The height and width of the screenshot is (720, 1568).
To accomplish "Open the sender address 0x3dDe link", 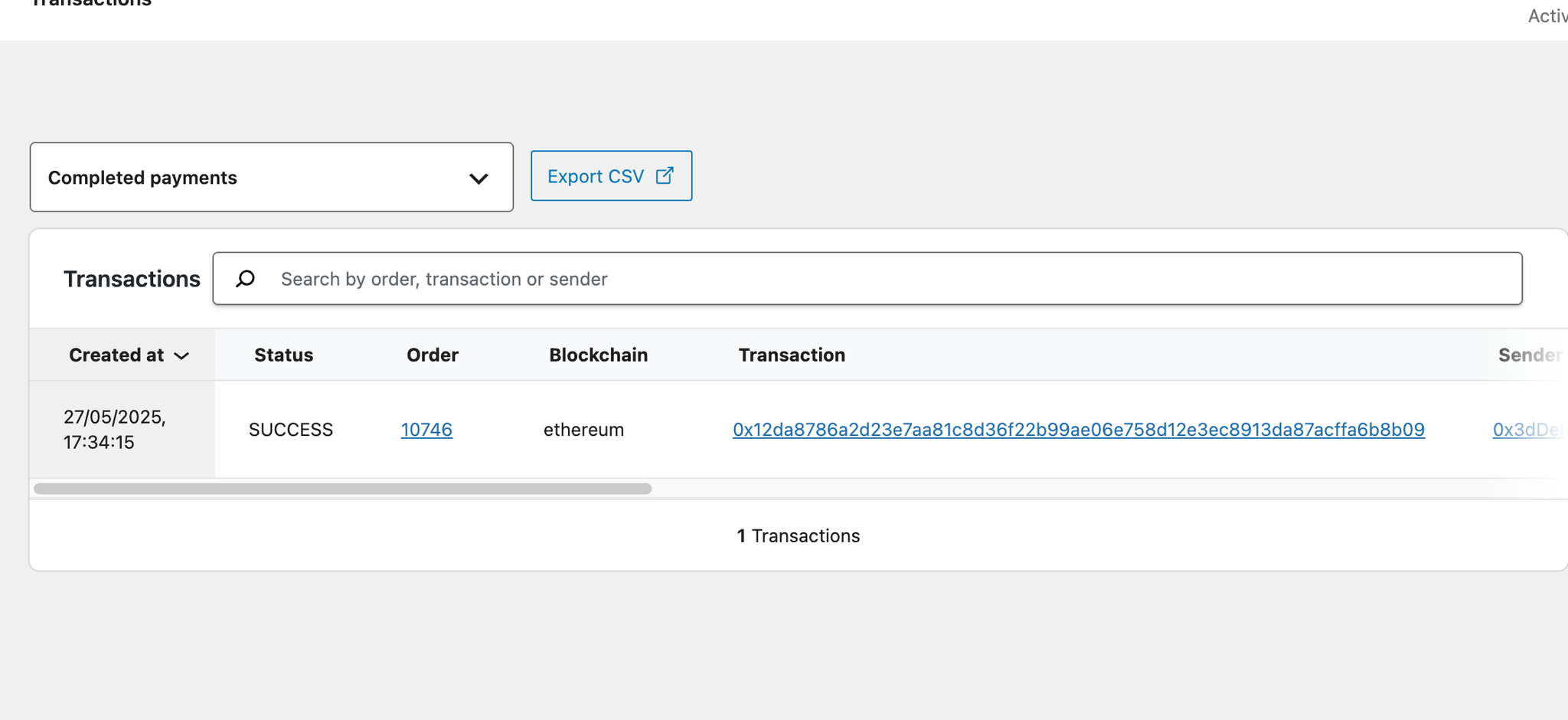I will coord(1527,430).
